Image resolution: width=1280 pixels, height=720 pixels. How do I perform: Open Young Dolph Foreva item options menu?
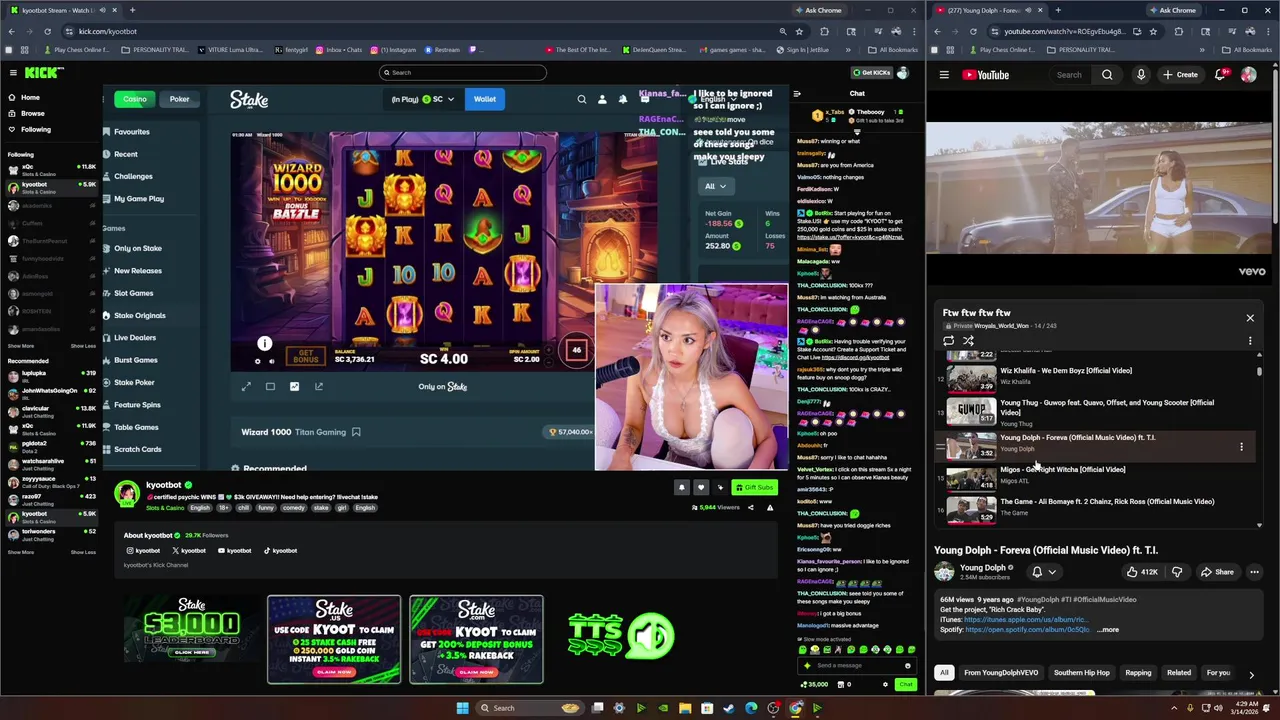tap(1242, 447)
